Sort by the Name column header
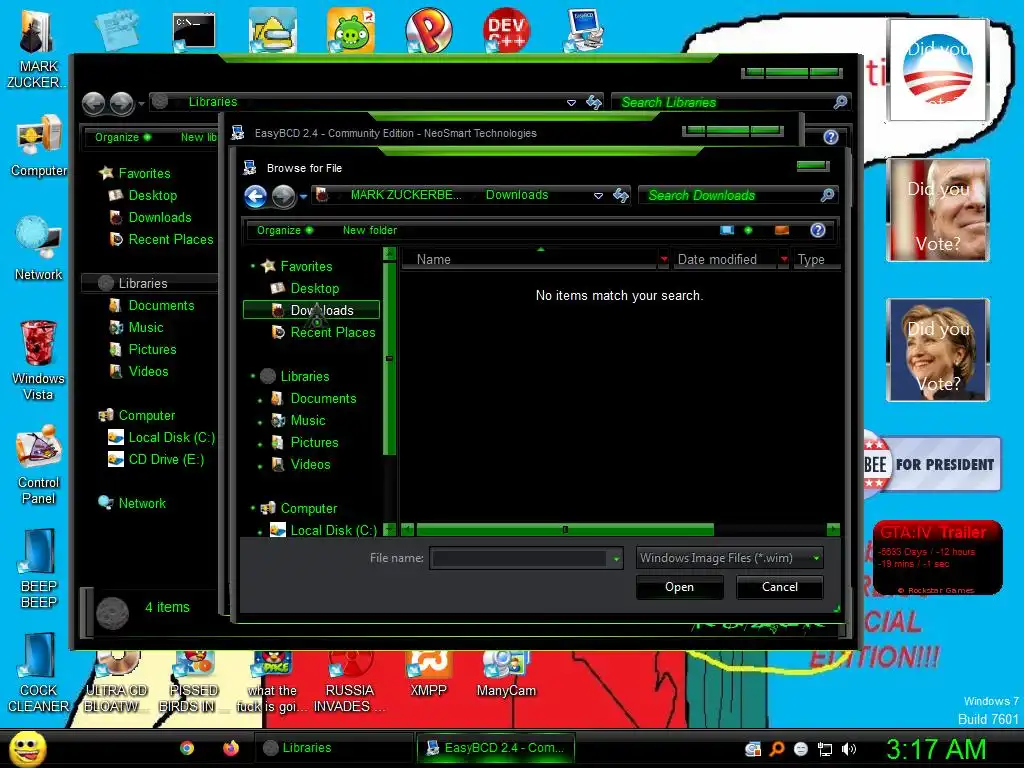The image size is (1024, 768). click(x=530, y=259)
